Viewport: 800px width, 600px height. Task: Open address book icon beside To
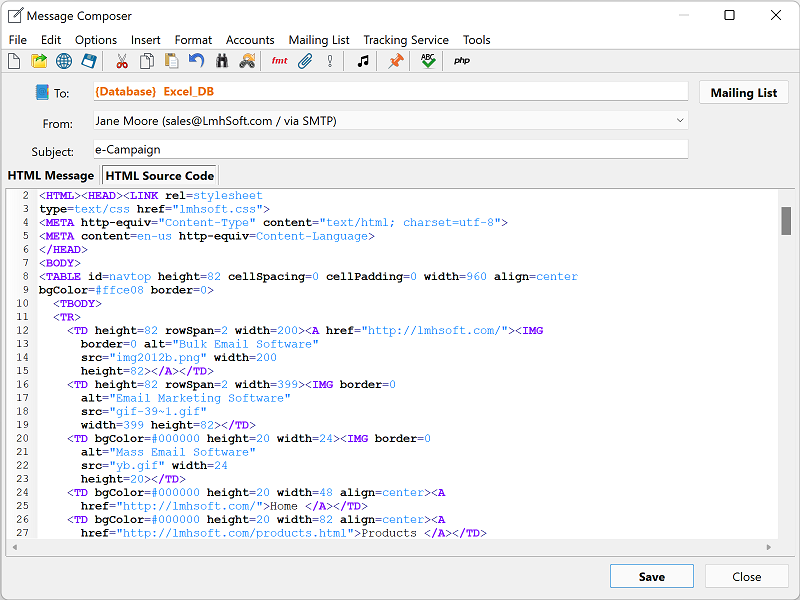click(x=42, y=92)
